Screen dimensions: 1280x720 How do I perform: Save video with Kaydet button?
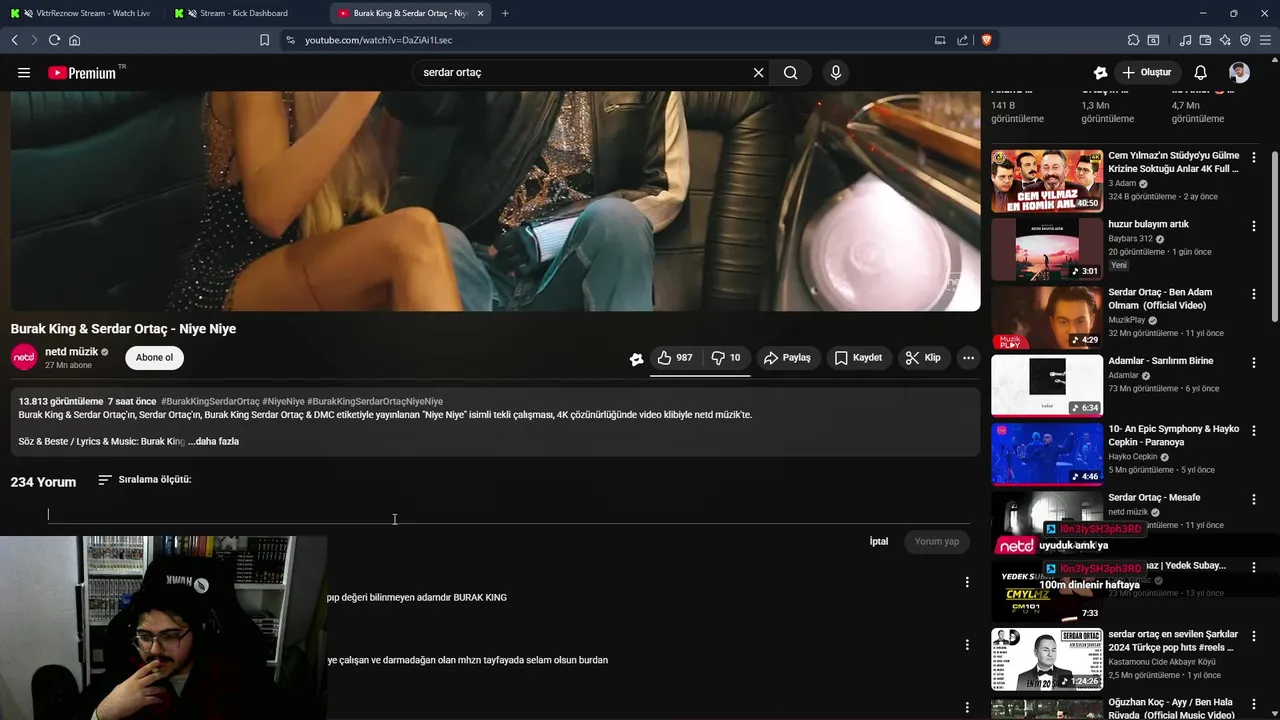pos(858,357)
